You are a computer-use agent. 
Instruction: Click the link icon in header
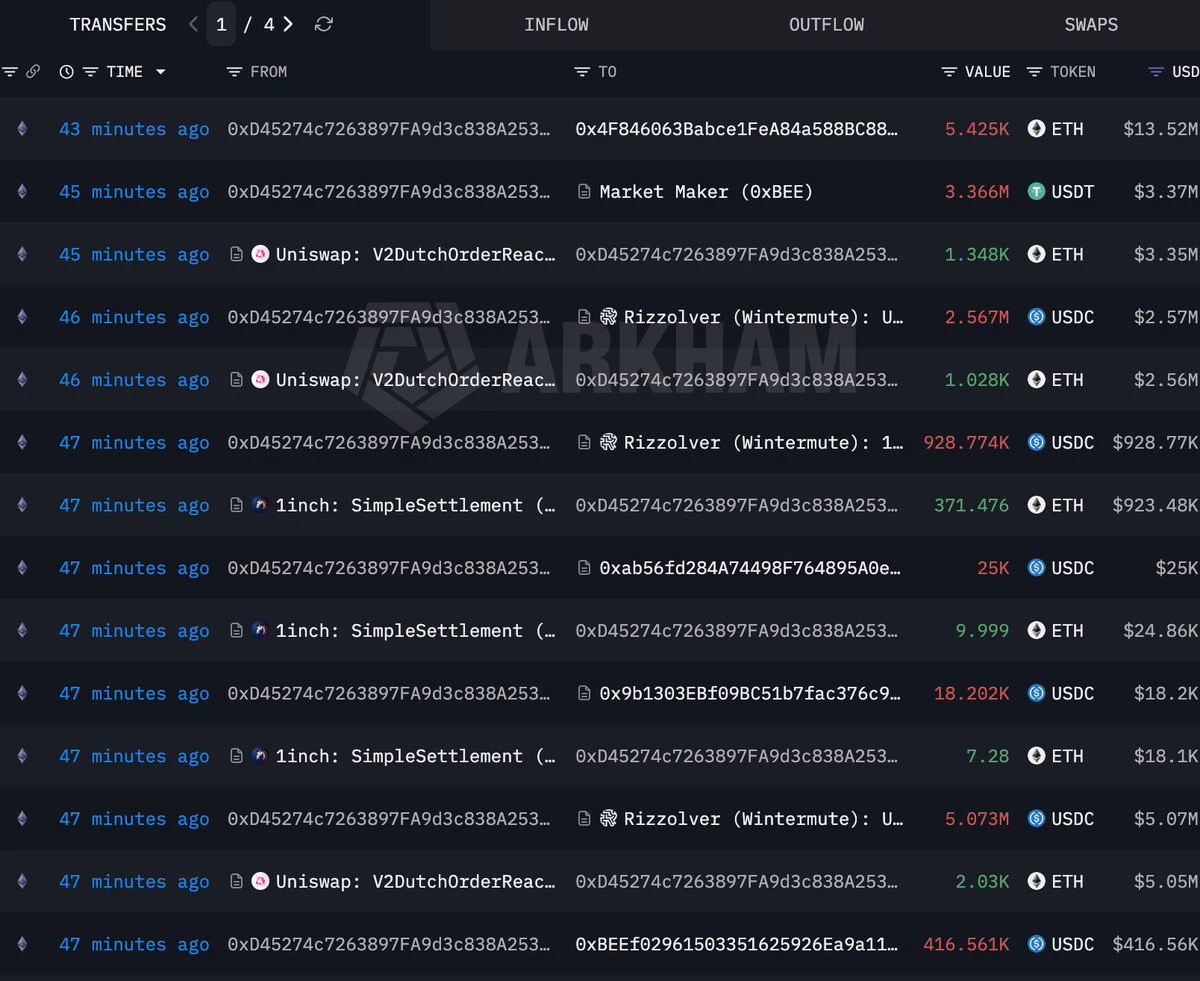[33, 72]
